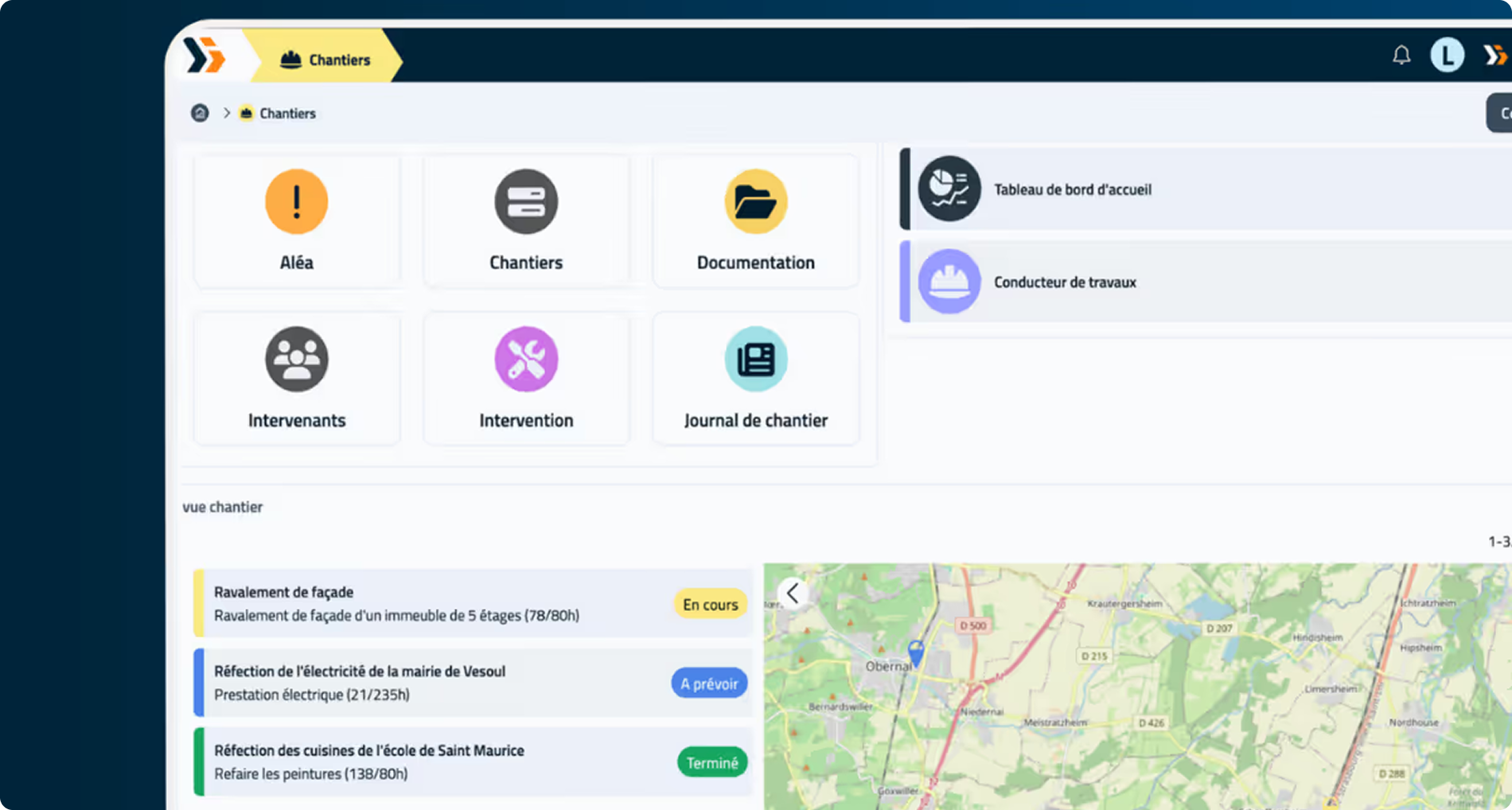1512x810 pixels.
Task: Click the vue chantier section label
Action: tap(223, 507)
